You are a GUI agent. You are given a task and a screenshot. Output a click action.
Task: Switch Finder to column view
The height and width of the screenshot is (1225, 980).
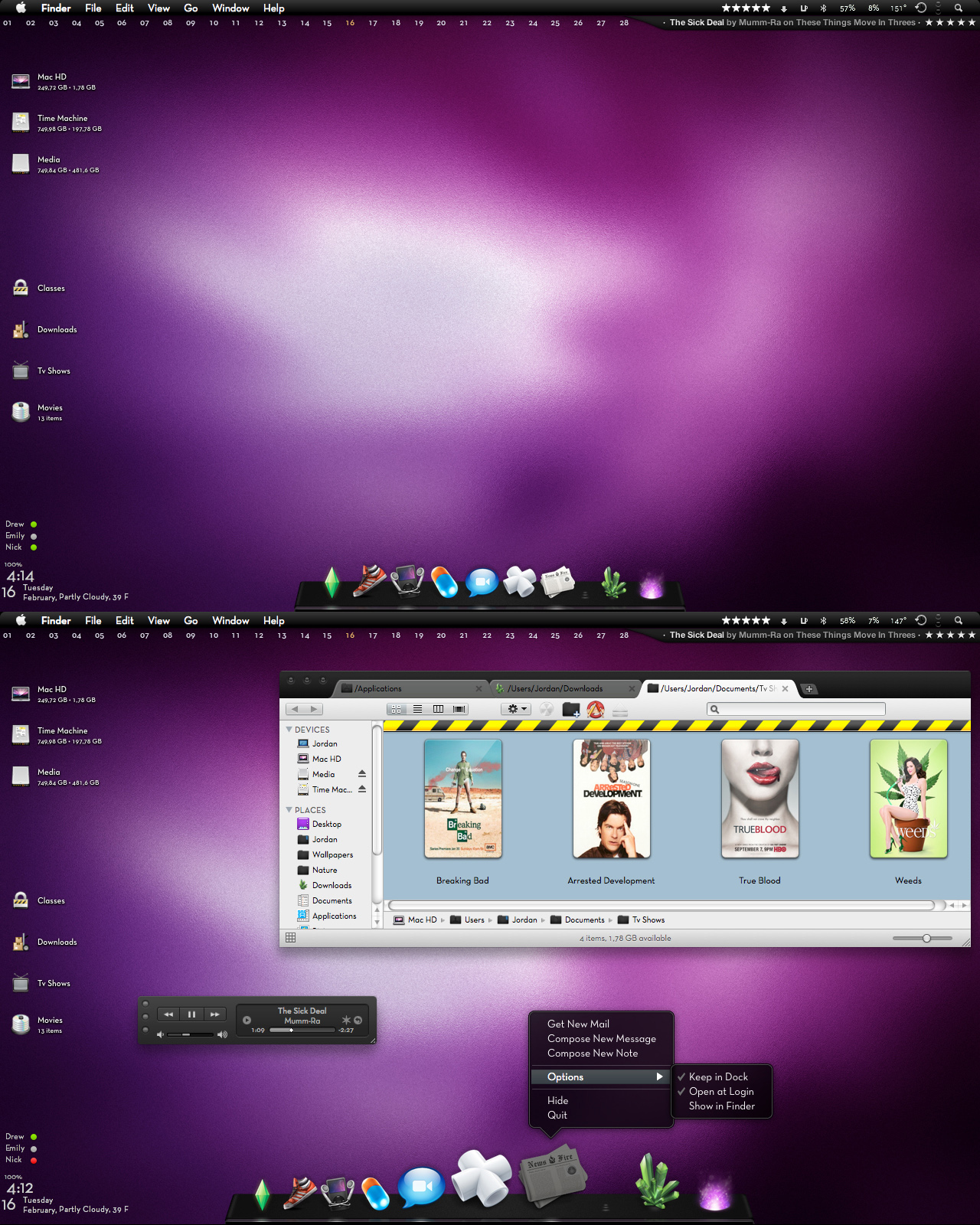(438, 709)
